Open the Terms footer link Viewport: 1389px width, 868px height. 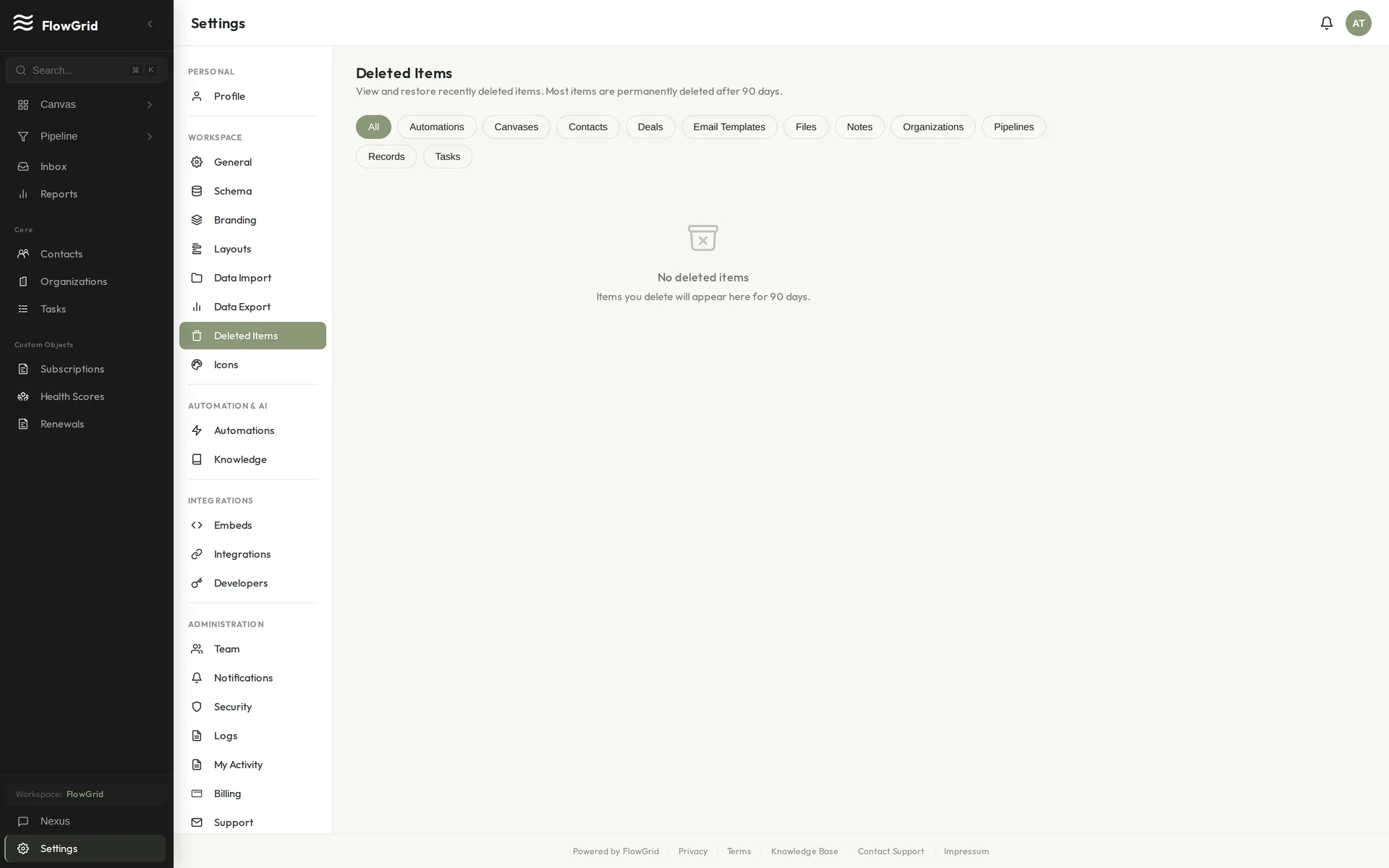739,851
